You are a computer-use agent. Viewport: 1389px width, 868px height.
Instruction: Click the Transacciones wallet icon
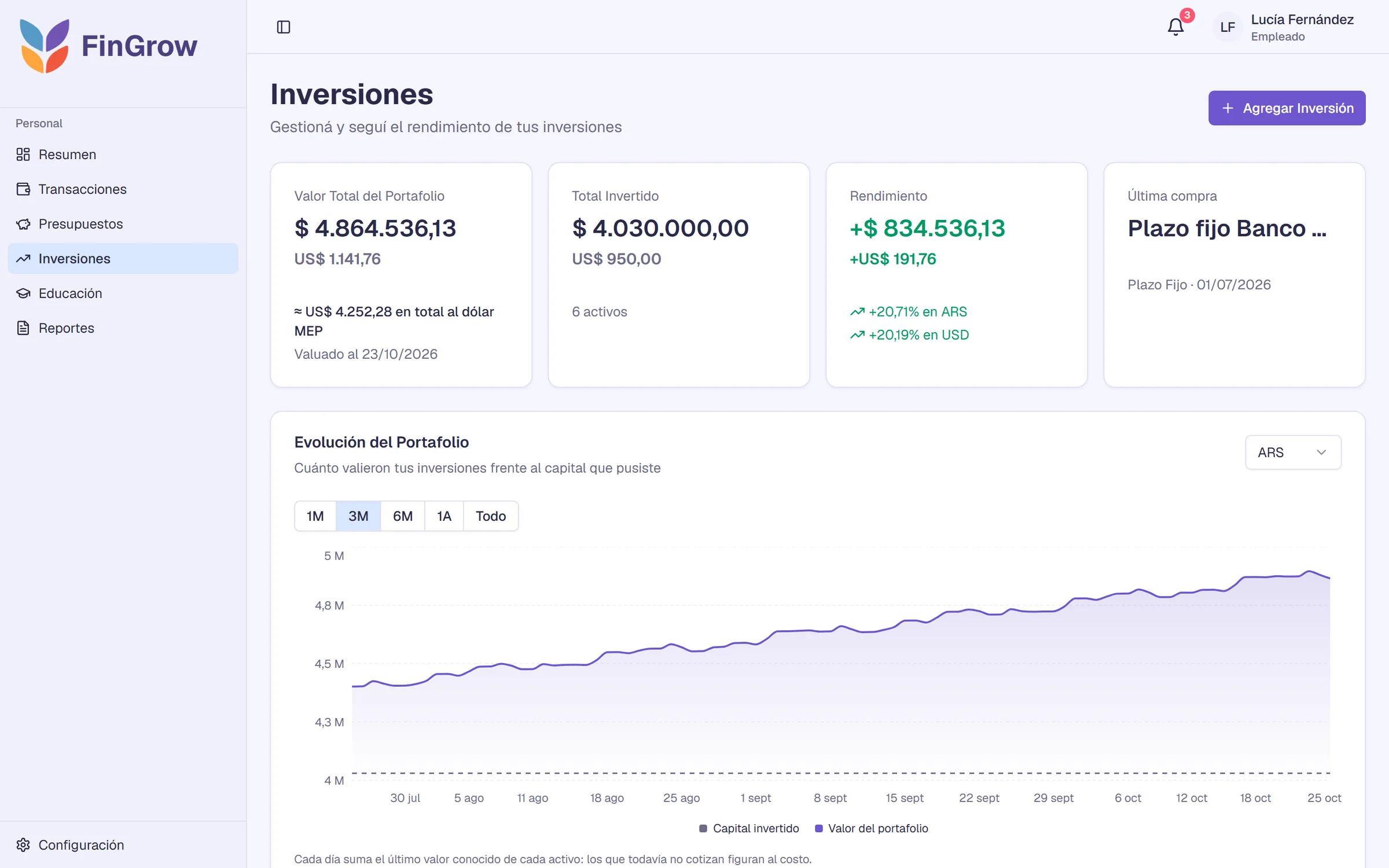tap(23, 189)
